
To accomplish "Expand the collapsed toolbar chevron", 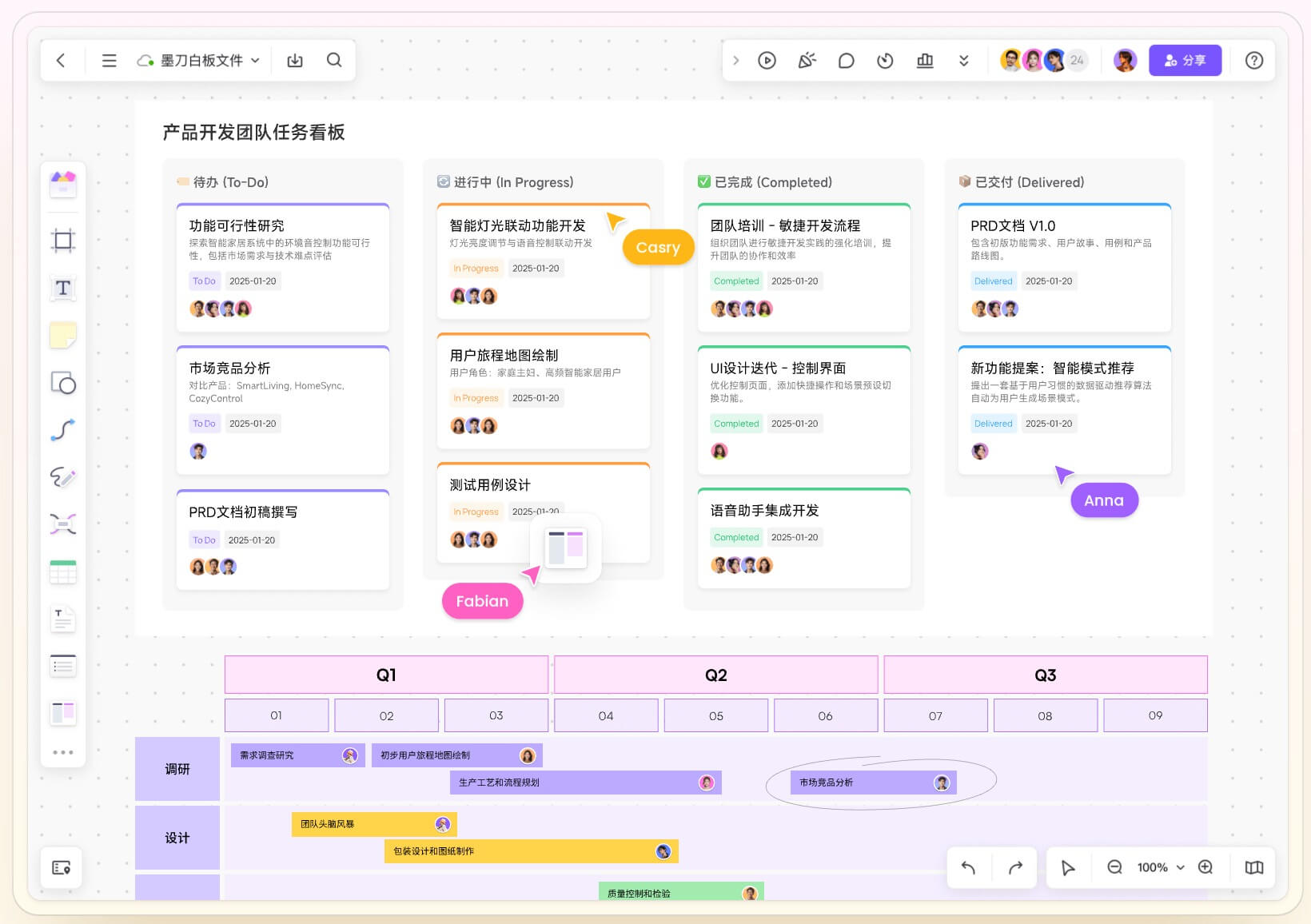I will click(736, 60).
